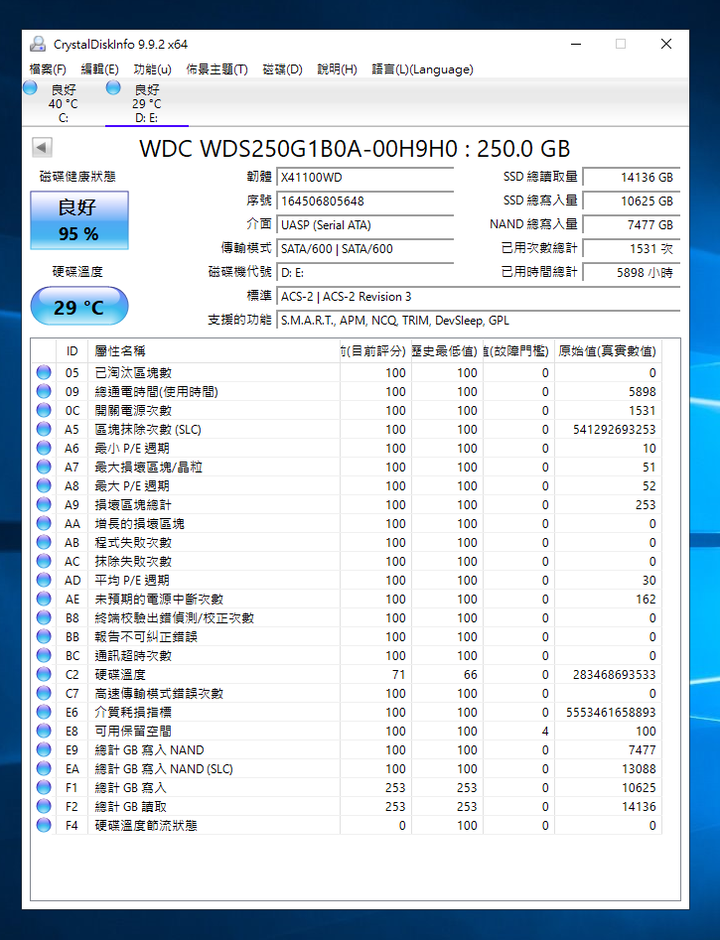Open the 語言(L)(Language) menu

(422, 70)
